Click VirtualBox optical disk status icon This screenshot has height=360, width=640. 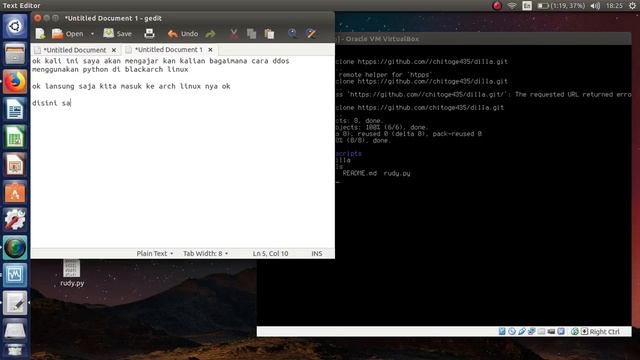(x=512, y=331)
